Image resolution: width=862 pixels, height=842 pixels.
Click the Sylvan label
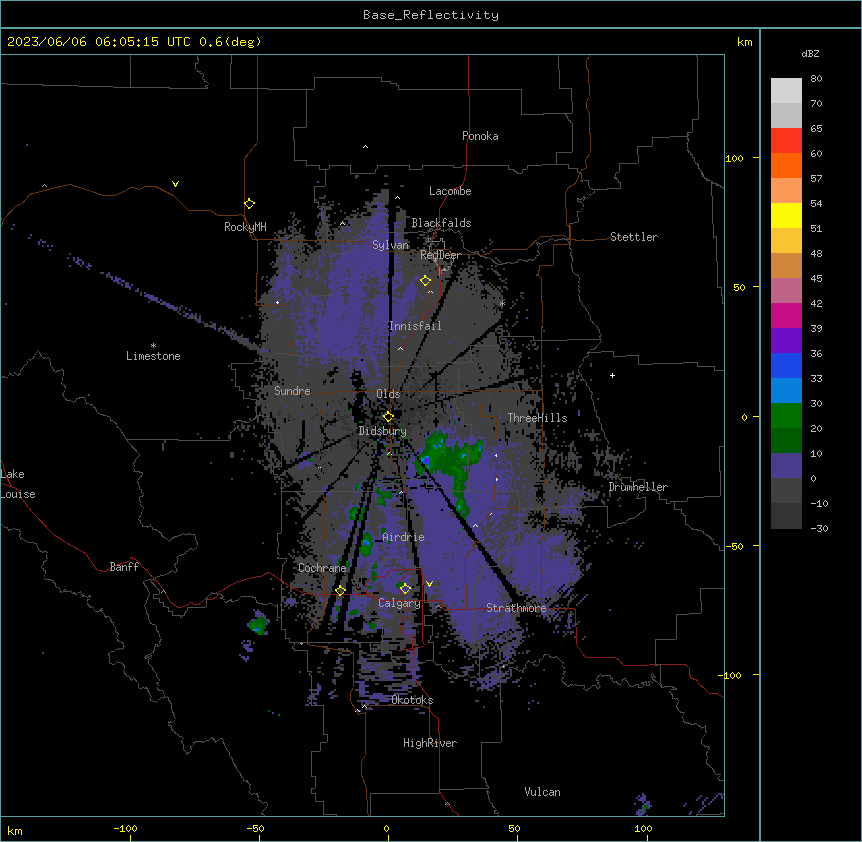pos(390,245)
